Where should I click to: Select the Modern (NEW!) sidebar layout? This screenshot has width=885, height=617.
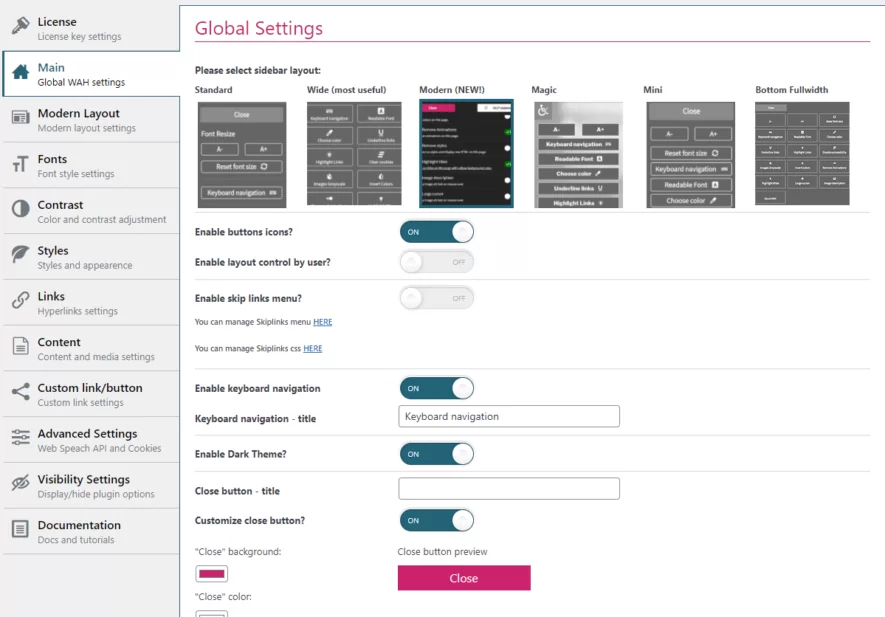(466, 153)
